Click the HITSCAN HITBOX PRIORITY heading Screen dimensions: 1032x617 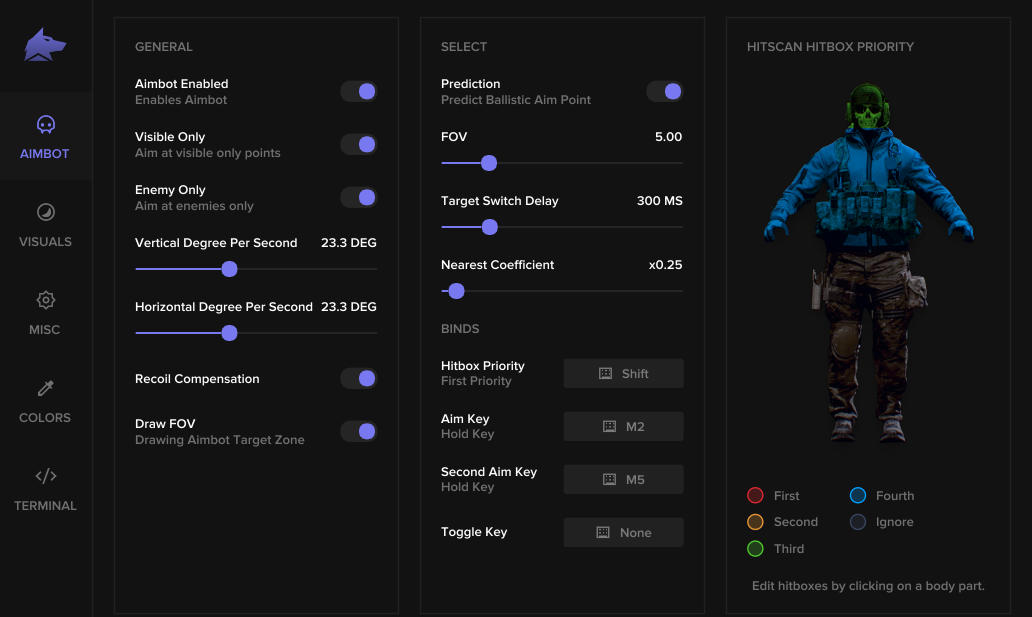(x=831, y=47)
